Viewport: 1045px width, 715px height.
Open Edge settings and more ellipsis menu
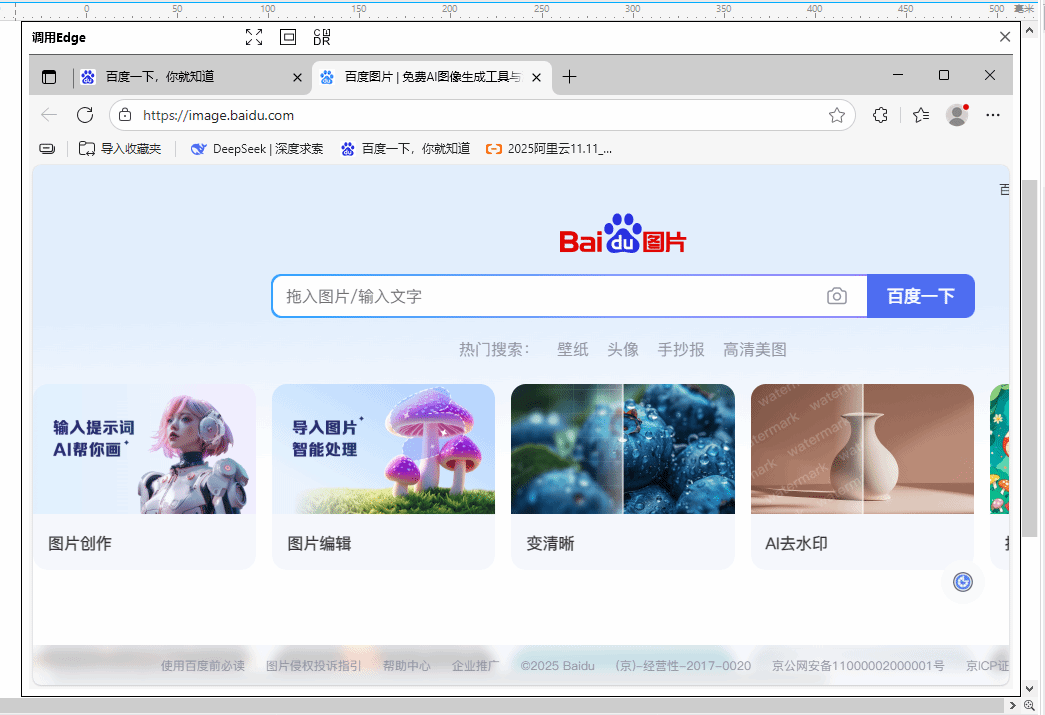(x=993, y=115)
